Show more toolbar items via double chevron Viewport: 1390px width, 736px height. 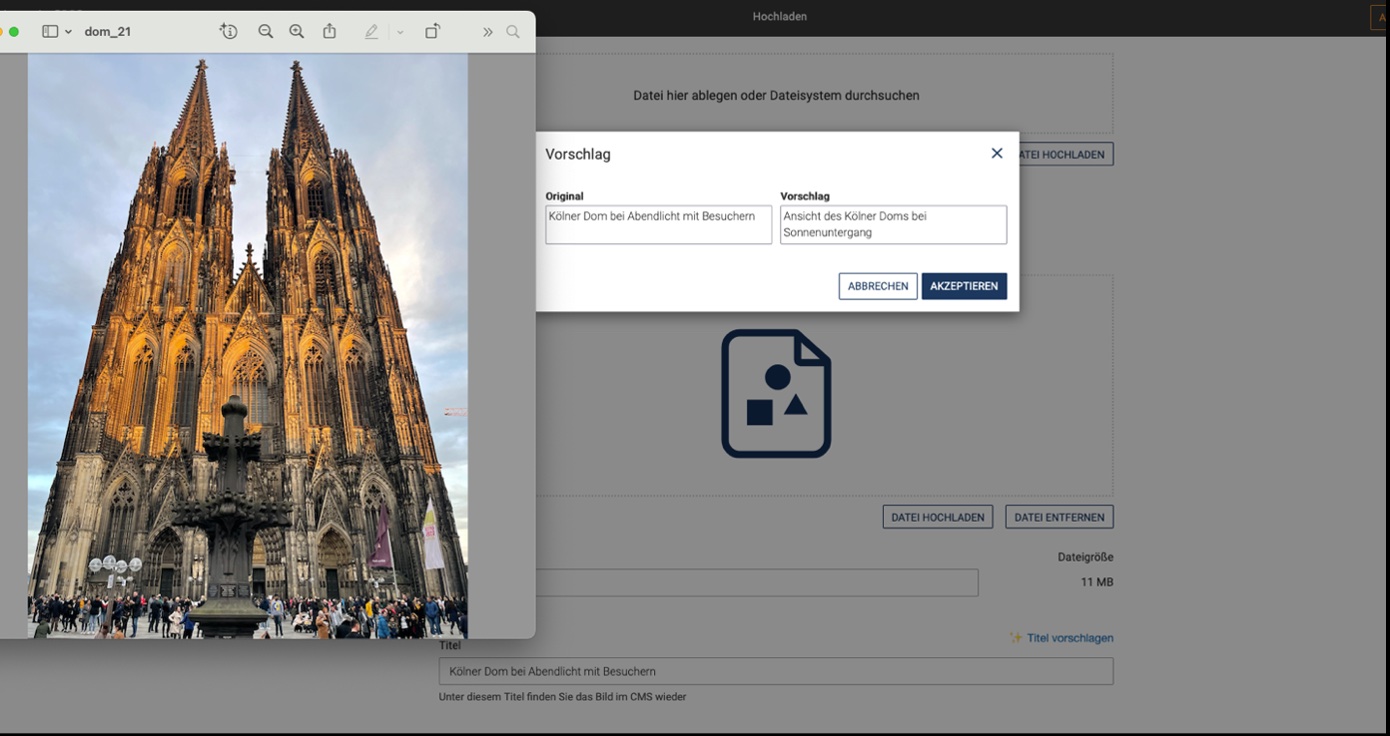[487, 32]
